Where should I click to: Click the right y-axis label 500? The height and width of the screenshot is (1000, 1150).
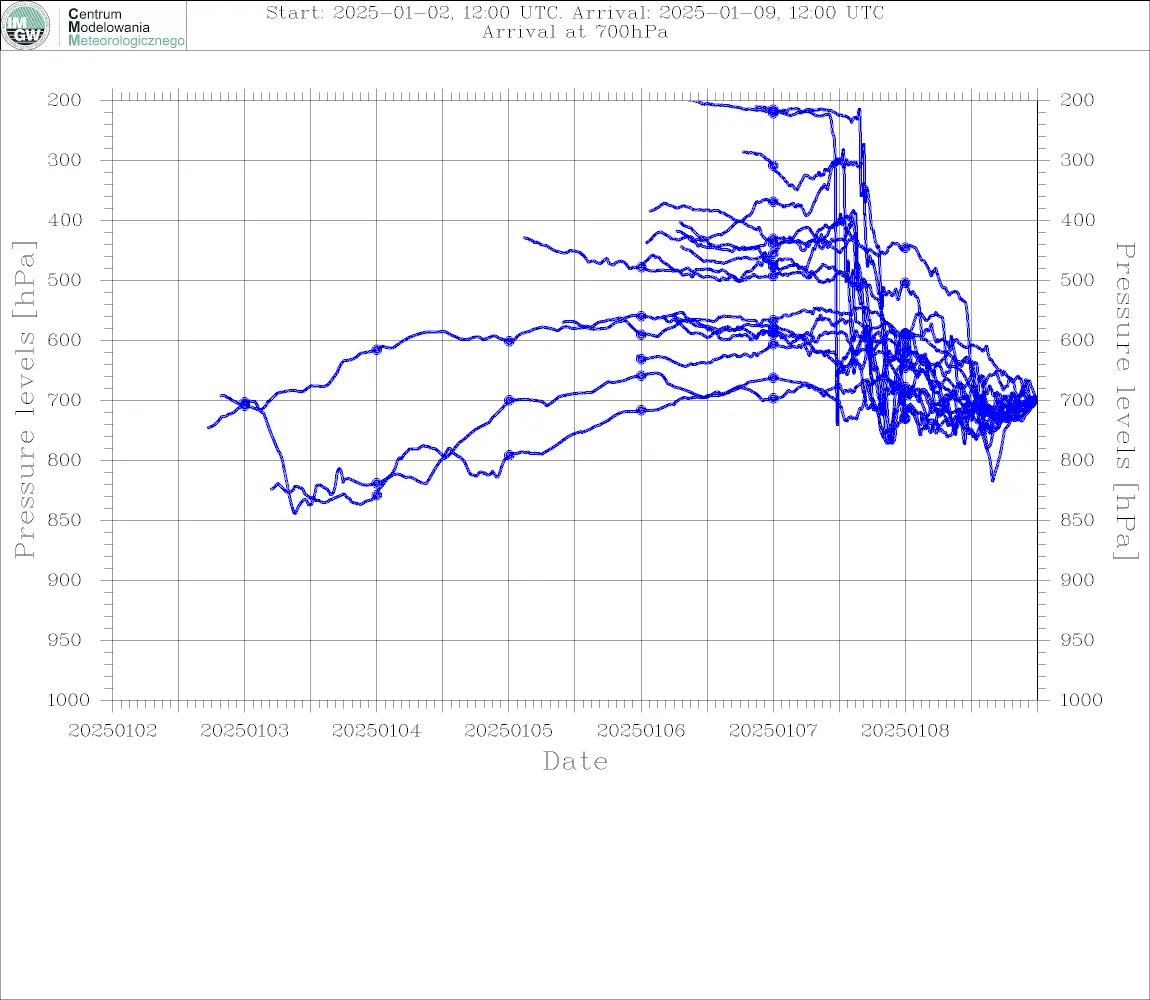pyautogui.click(x=1077, y=280)
